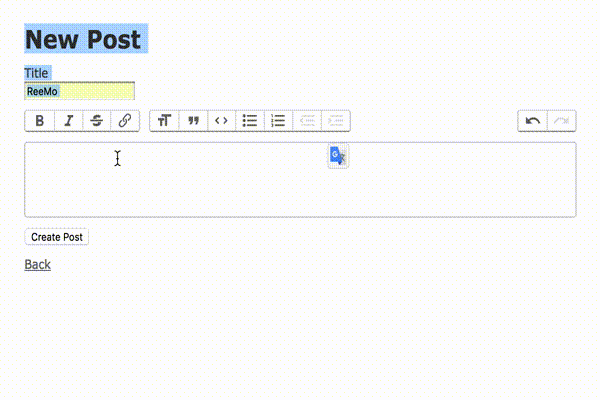Click the insert link icon
This screenshot has height=400, width=600.
(125, 121)
